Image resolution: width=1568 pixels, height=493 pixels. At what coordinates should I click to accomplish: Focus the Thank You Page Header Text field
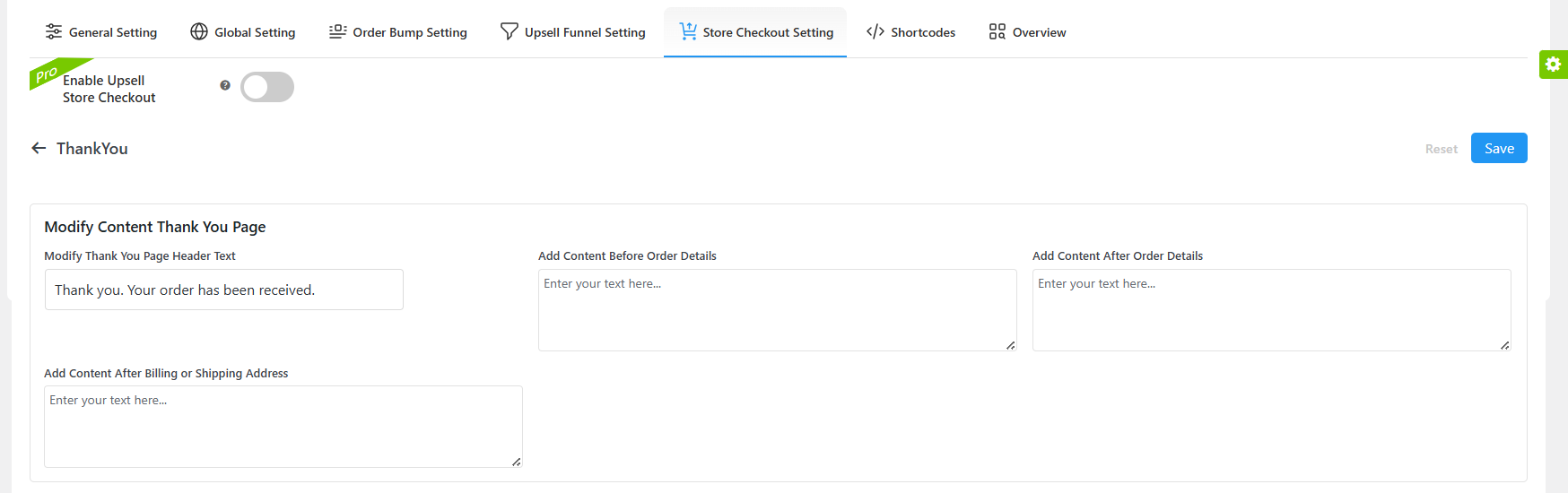tap(224, 290)
